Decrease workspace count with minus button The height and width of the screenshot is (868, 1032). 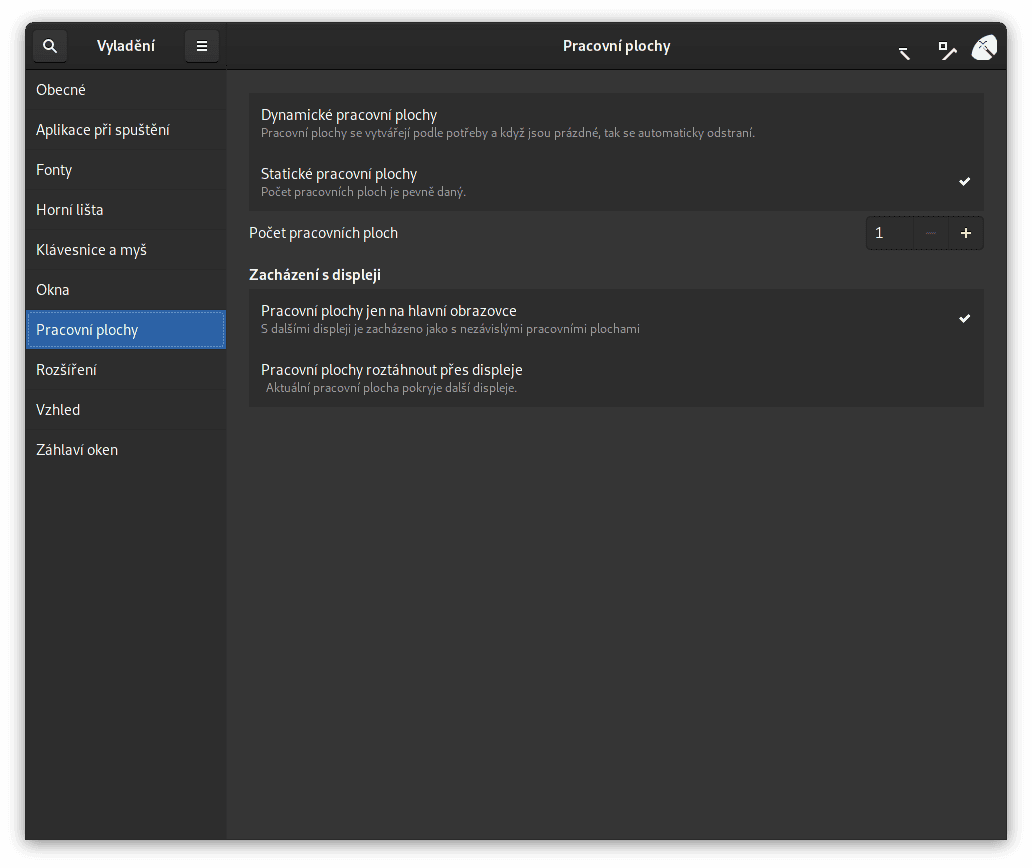tap(931, 233)
